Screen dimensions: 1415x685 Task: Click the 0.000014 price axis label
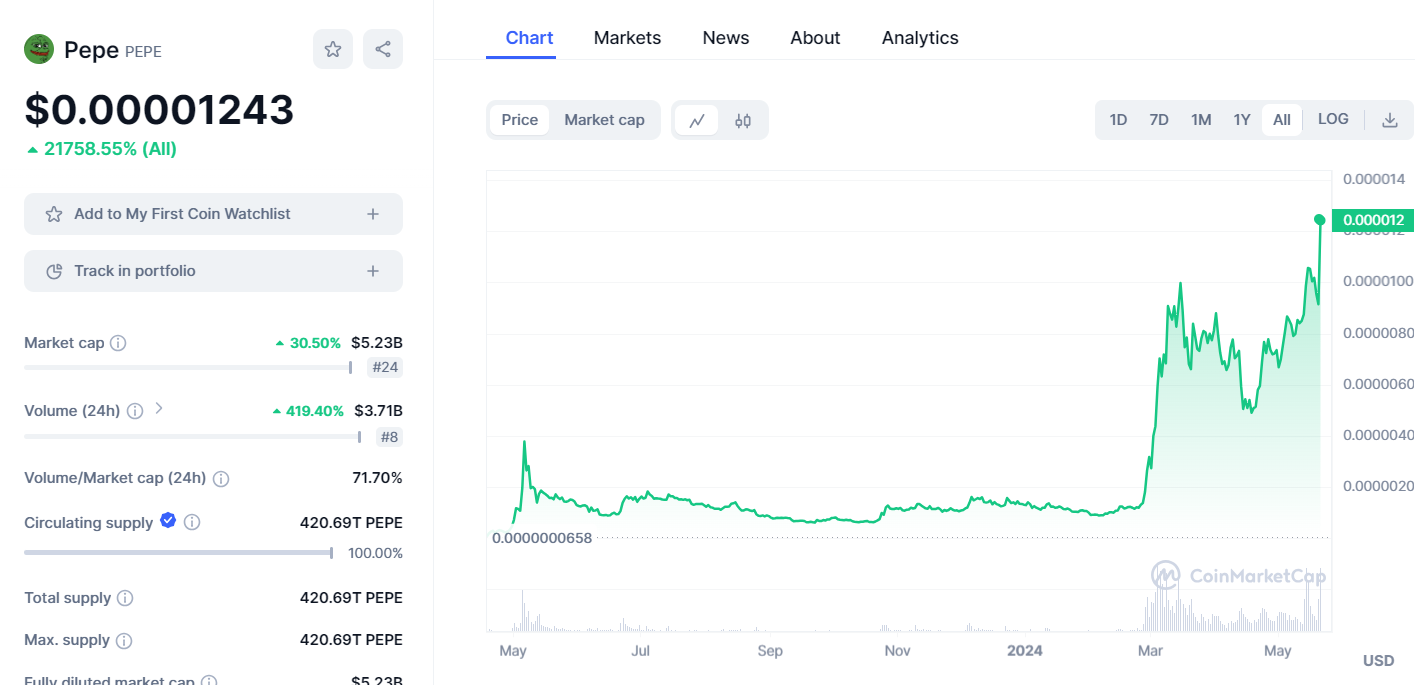click(1373, 179)
